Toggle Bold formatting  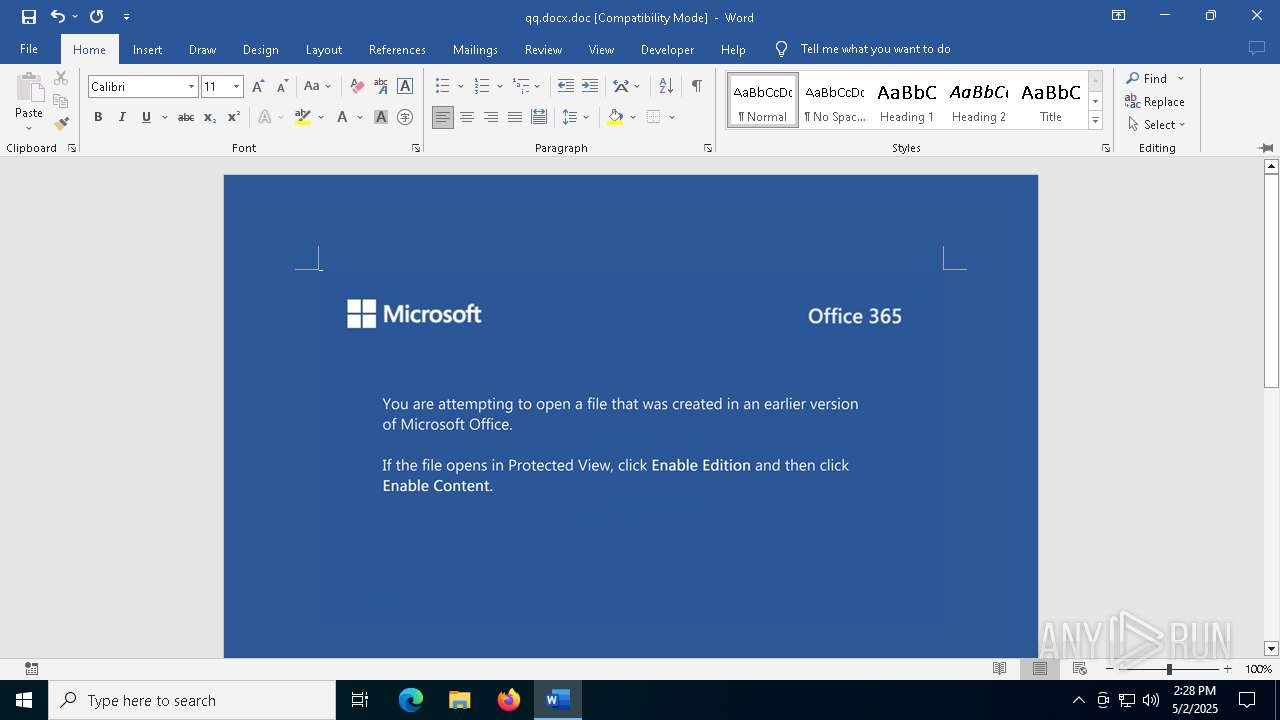98,117
